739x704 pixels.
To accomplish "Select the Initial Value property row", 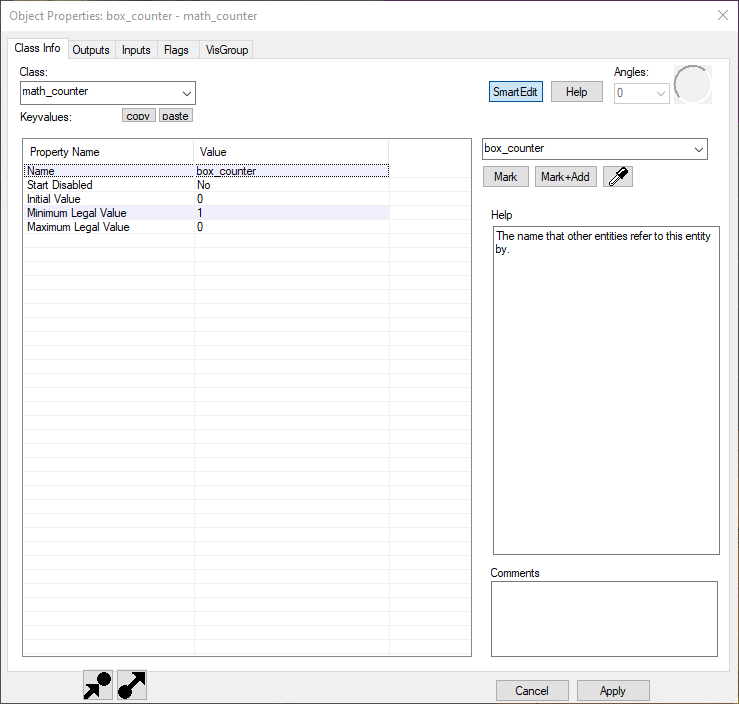I will pyautogui.click(x=206, y=199).
